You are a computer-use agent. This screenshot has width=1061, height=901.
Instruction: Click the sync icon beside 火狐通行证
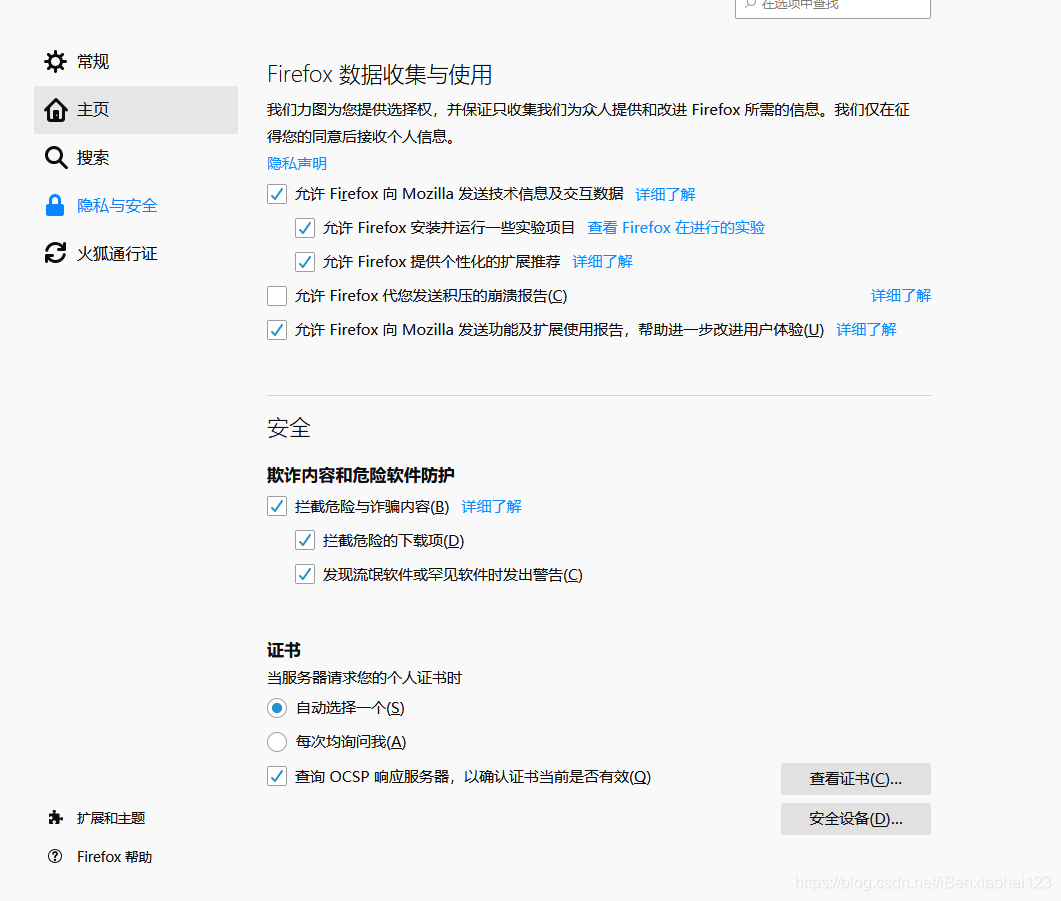(x=55, y=253)
